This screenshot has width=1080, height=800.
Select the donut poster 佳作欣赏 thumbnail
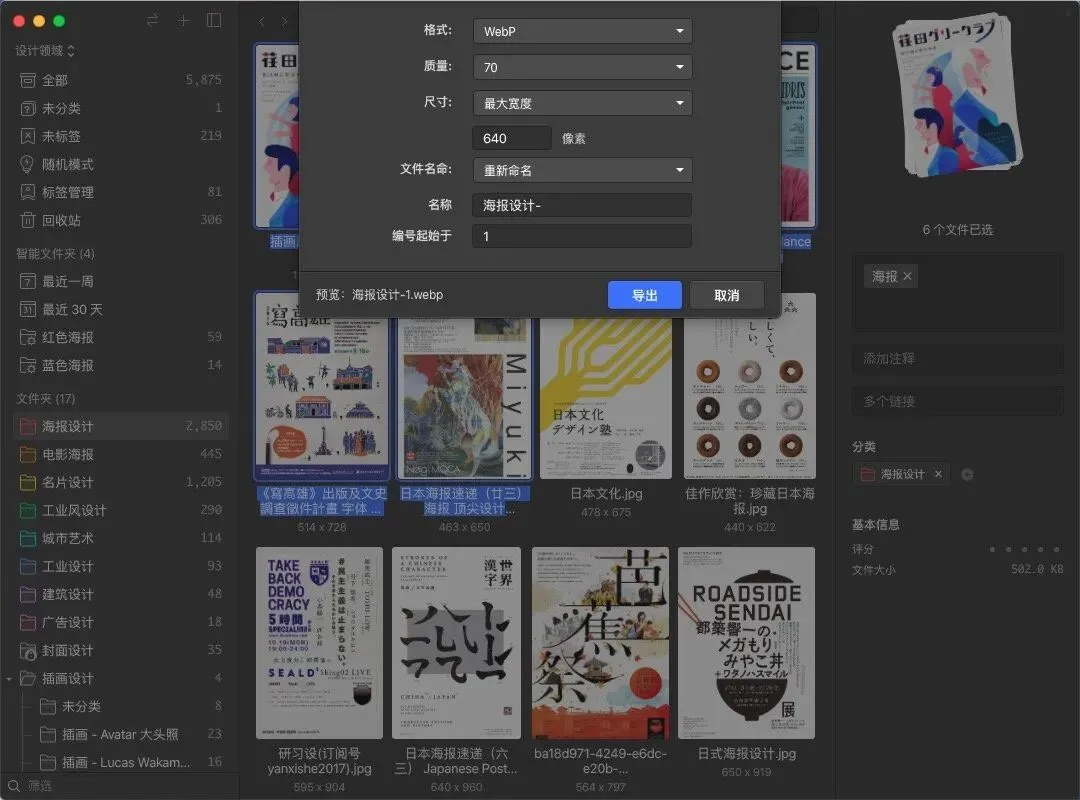click(750, 386)
